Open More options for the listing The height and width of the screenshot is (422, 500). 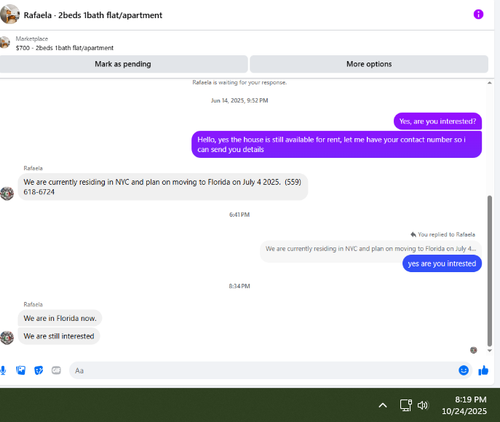[369, 64]
